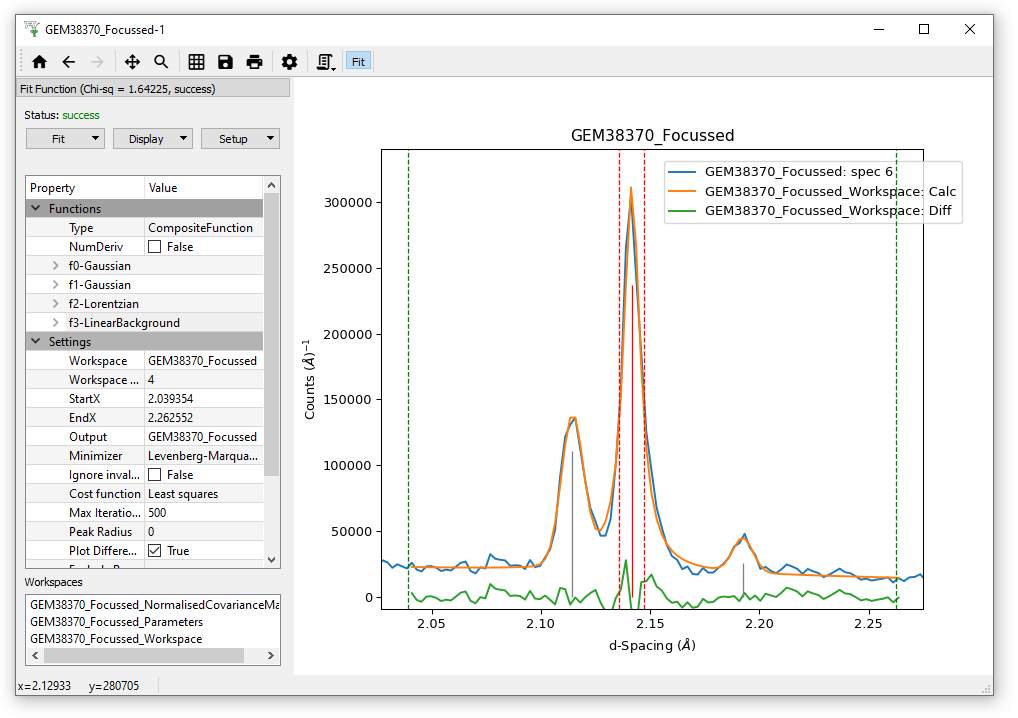Collapse the Settings section
1018x718 pixels.
(x=36, y=342)
